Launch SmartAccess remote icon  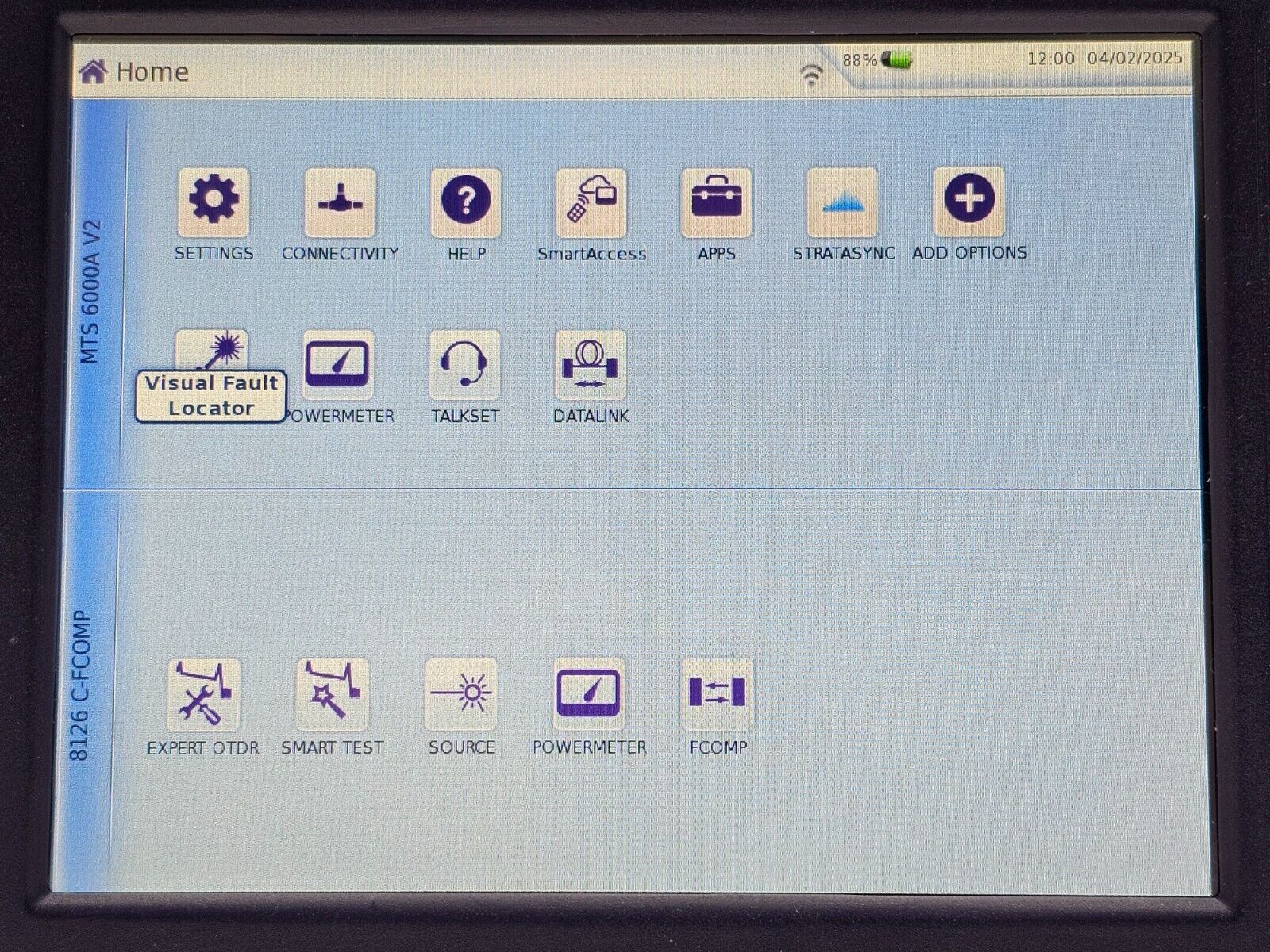tap(591, 202)
